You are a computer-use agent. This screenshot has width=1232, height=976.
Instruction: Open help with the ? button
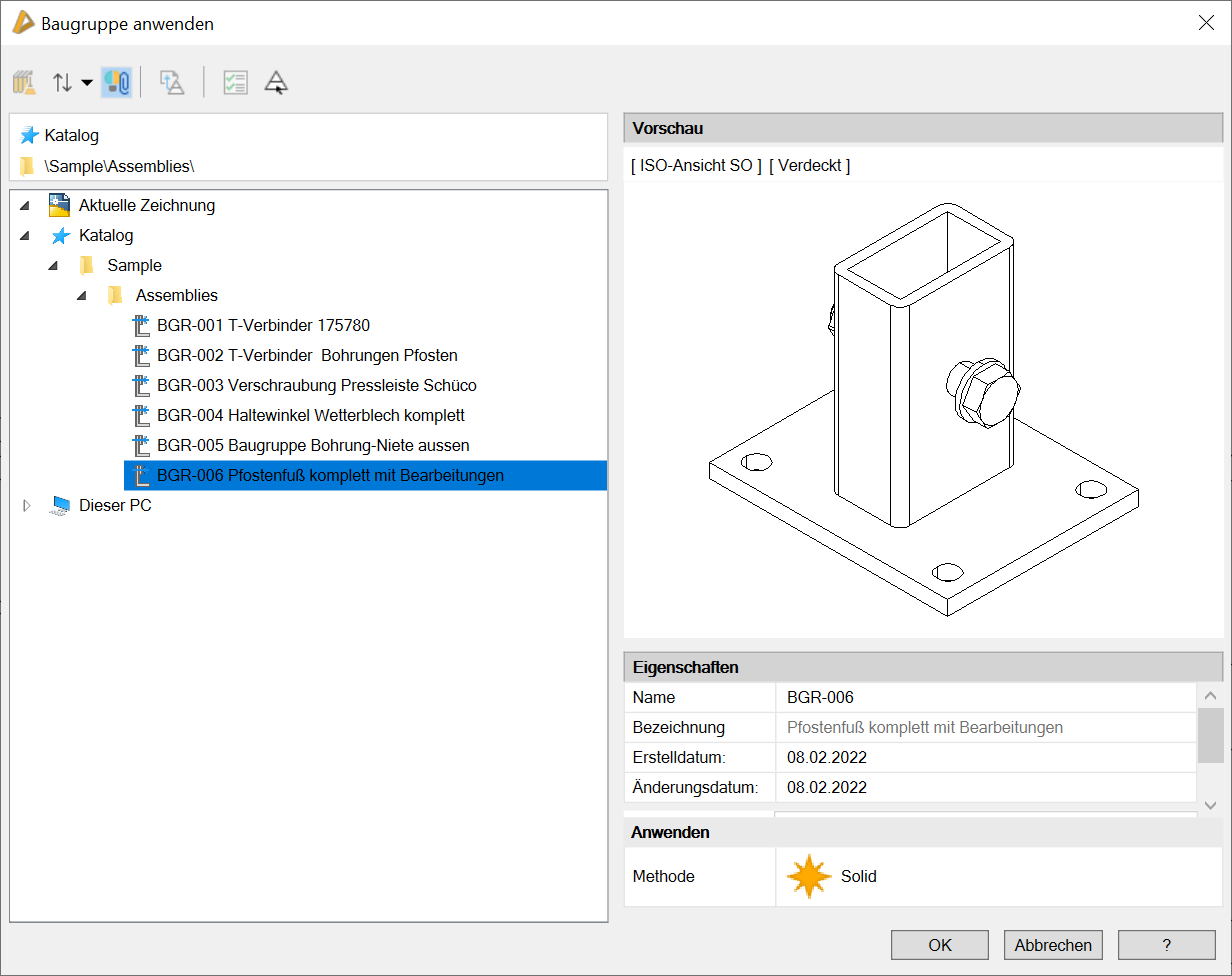tap(1166, 945)
